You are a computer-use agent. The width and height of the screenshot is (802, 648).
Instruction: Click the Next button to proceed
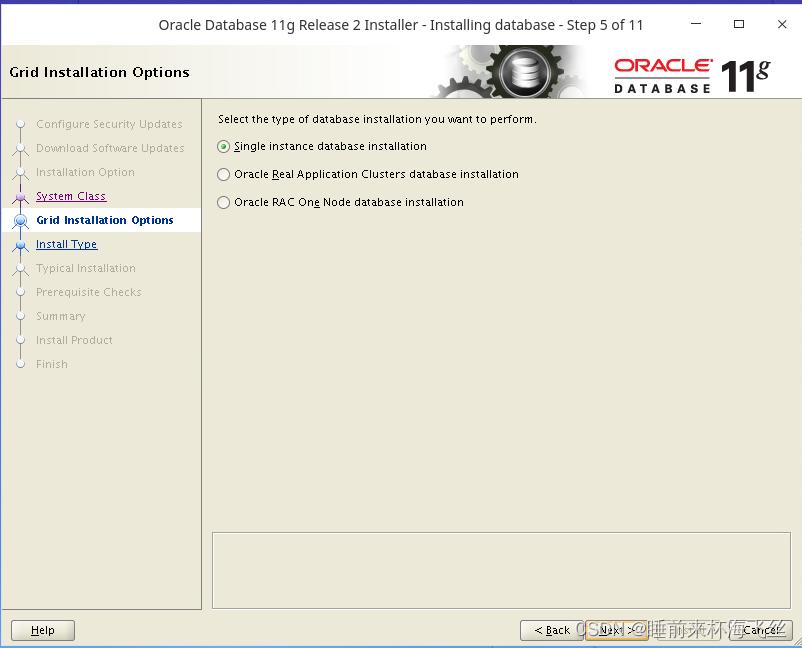[x=617, y=630]
